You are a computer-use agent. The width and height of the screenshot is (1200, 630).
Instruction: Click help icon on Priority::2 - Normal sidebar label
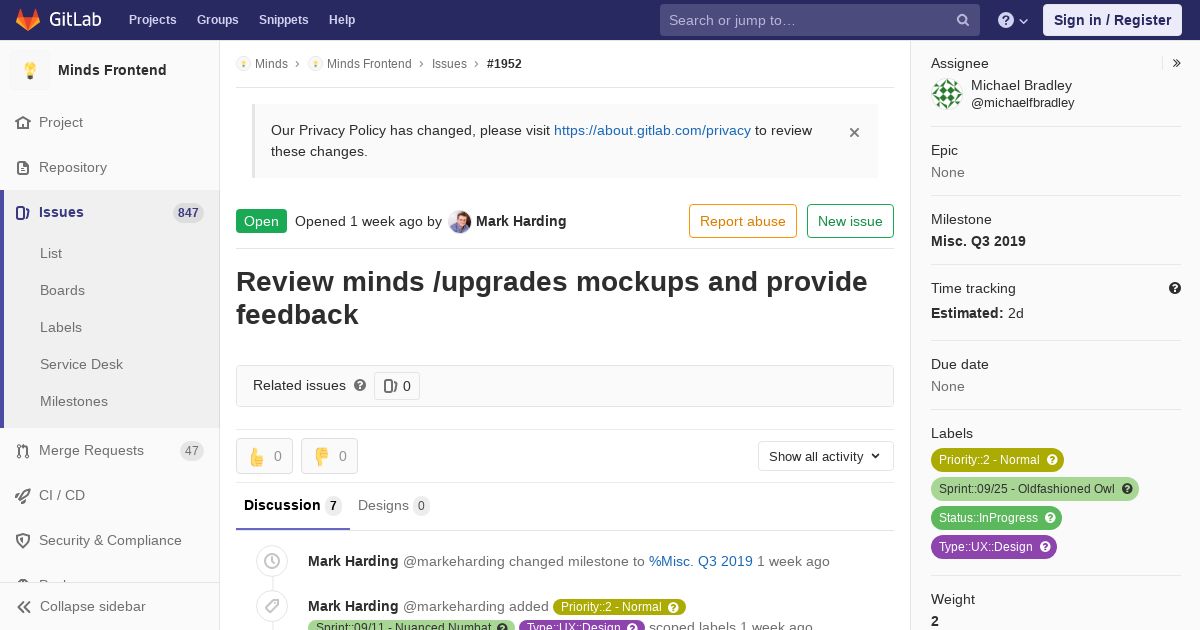[1052, 460]
